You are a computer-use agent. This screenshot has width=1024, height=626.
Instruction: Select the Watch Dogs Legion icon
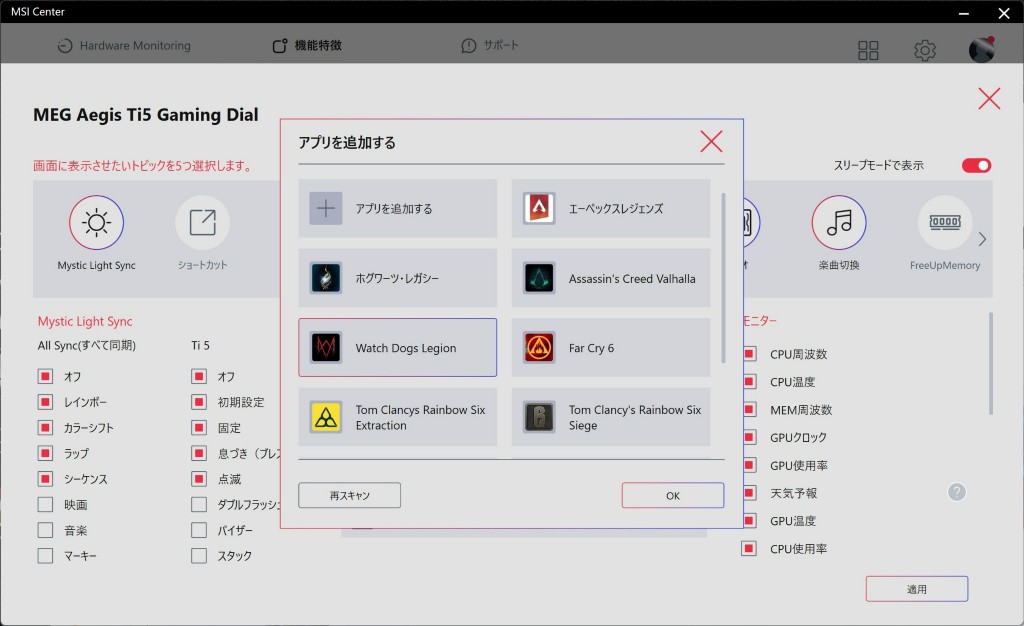tap(325, 347)
